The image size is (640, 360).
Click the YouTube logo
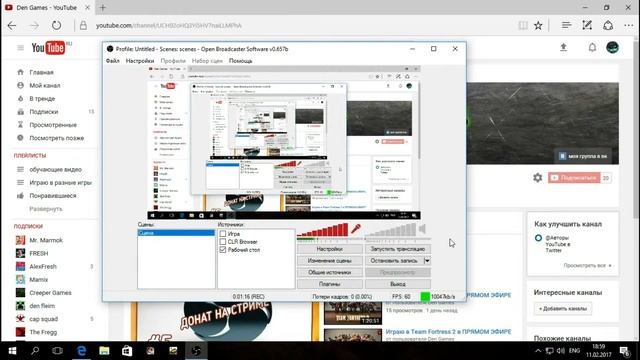tap(48, 48)
